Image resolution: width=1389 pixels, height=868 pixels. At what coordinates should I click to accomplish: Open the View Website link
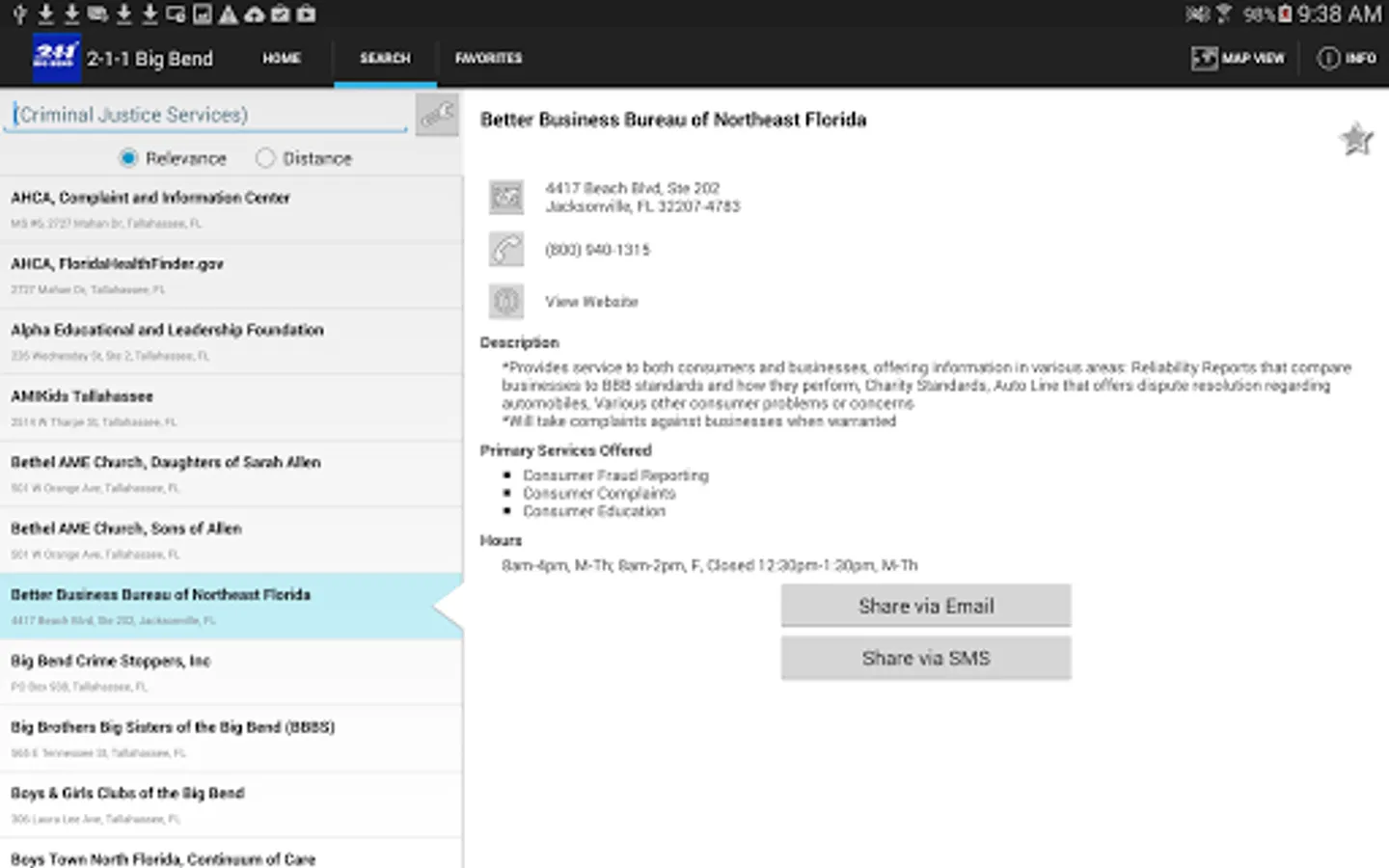(x=591, y=302)
